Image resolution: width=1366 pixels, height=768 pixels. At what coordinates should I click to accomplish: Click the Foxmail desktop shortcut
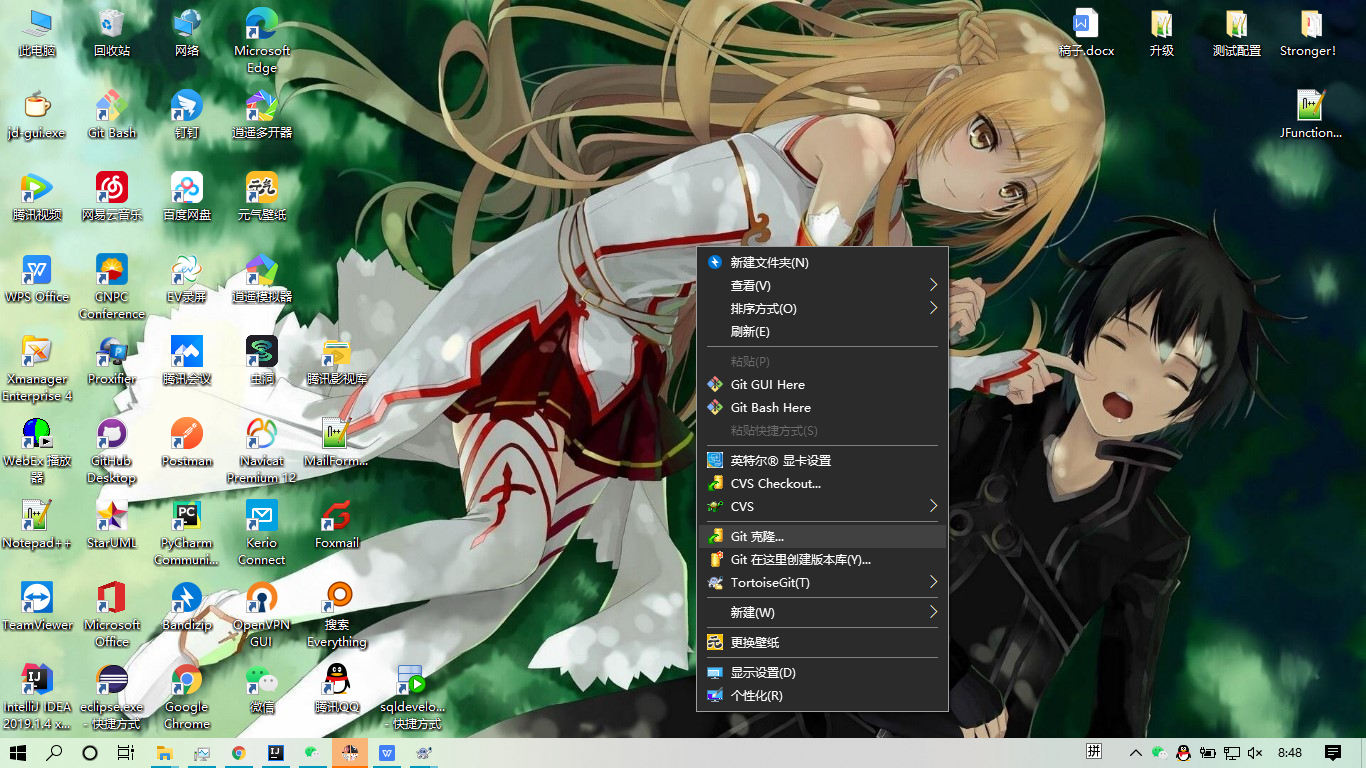tap(336, 524)
